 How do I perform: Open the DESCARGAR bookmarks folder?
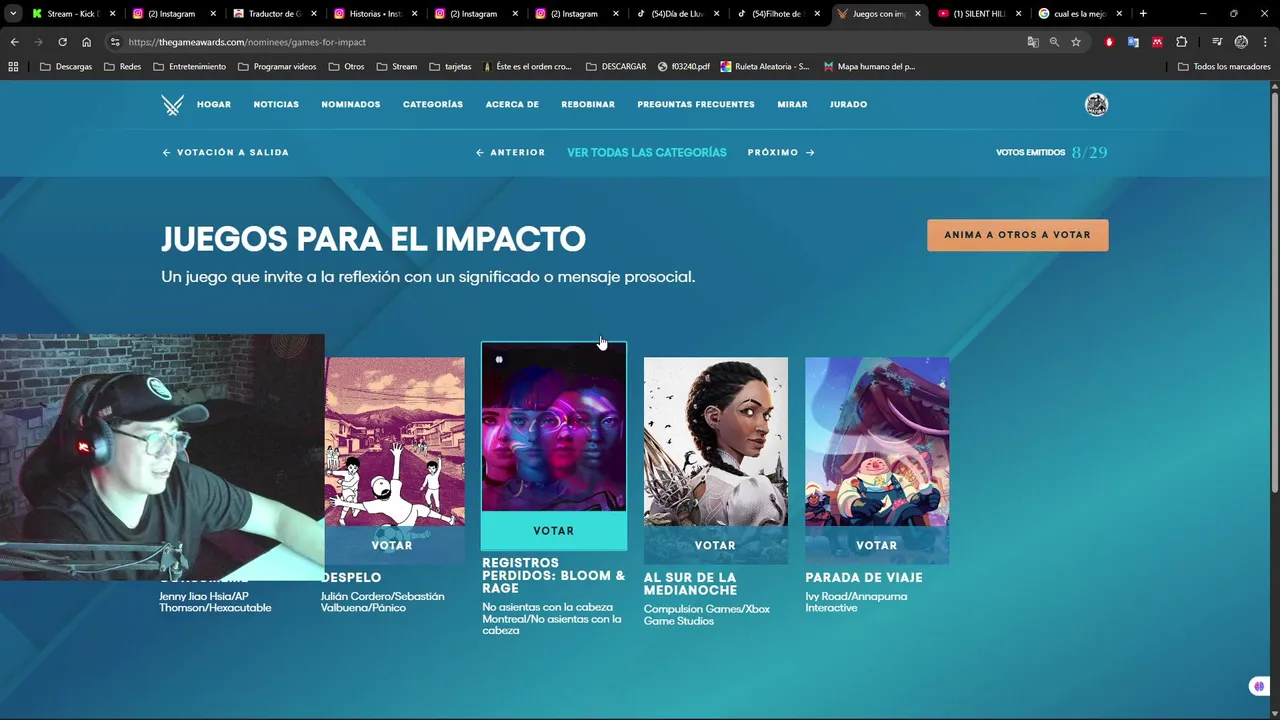tap(616, 67)
